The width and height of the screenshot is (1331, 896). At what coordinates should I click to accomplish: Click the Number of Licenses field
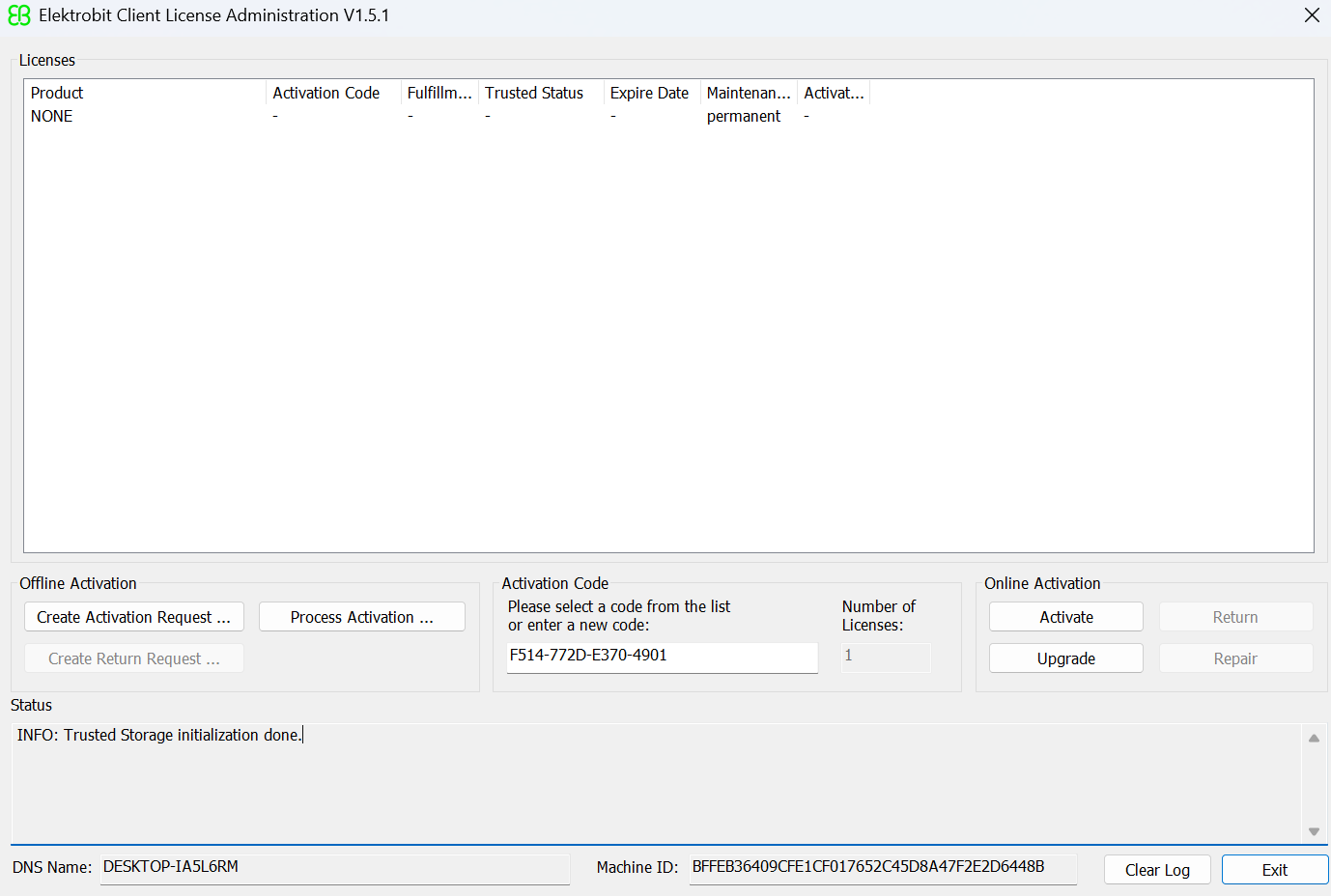coord(886,657)
